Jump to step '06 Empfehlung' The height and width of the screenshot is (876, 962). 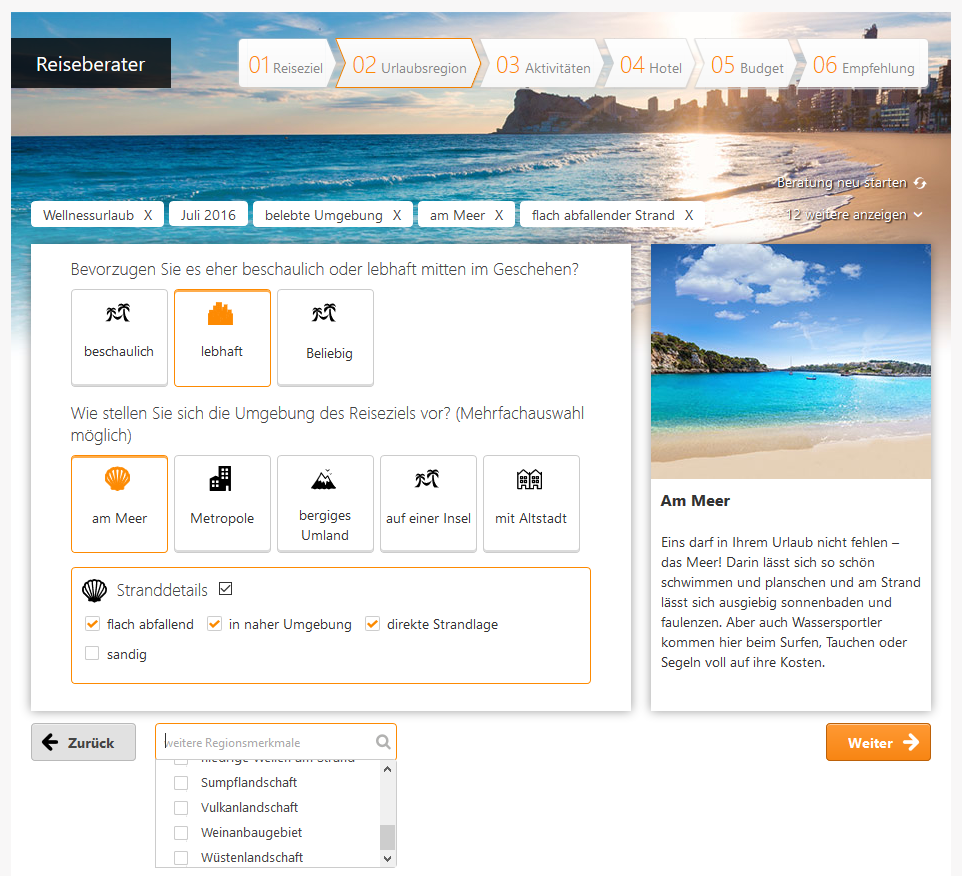(863, 64)
